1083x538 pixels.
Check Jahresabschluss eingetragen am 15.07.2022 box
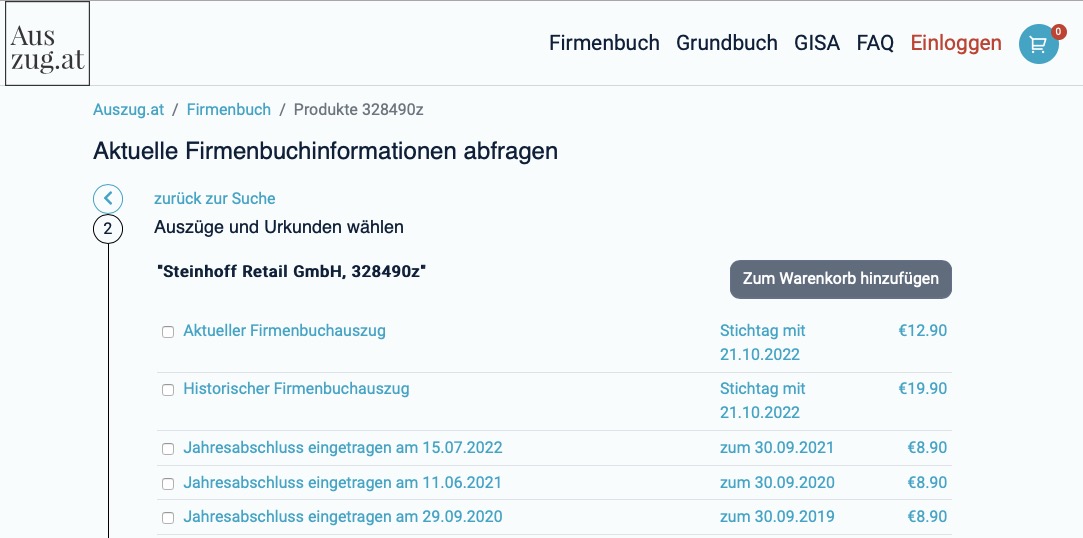pyautogui.click(x=168, y=449)
